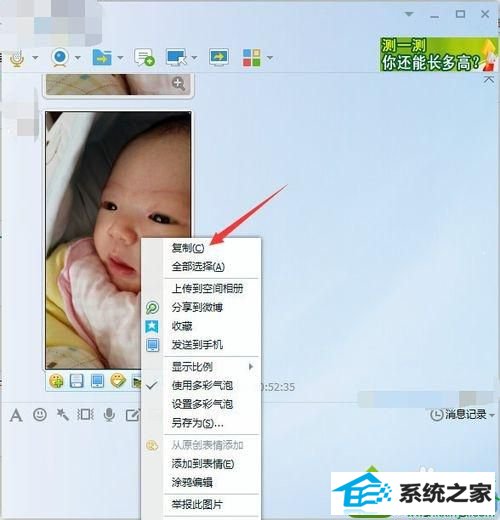The height and width of the screenshot is (520, 500).
Task: Toggle 使用多彩气泡 checked option
Action: tap(202, 385)
